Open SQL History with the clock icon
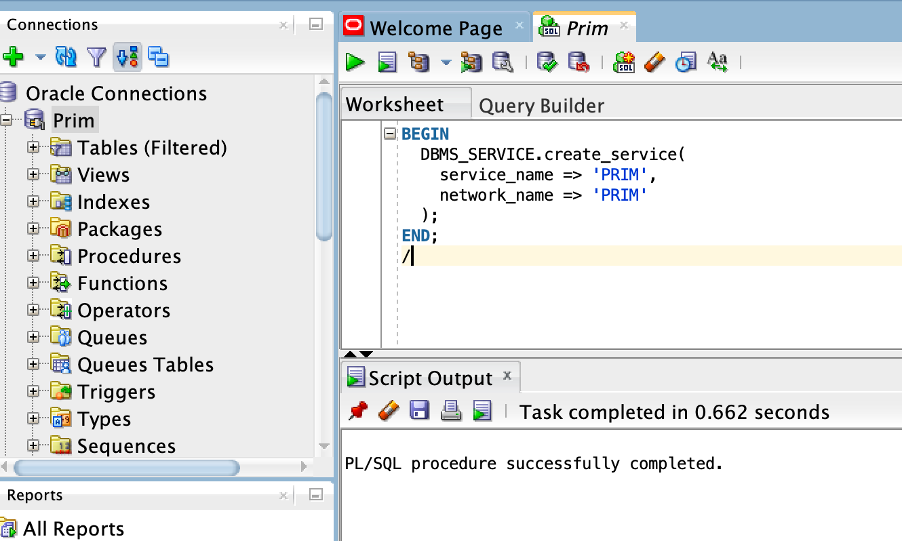The width and height of the screenshot is (902, 542). tap(686, 62)
